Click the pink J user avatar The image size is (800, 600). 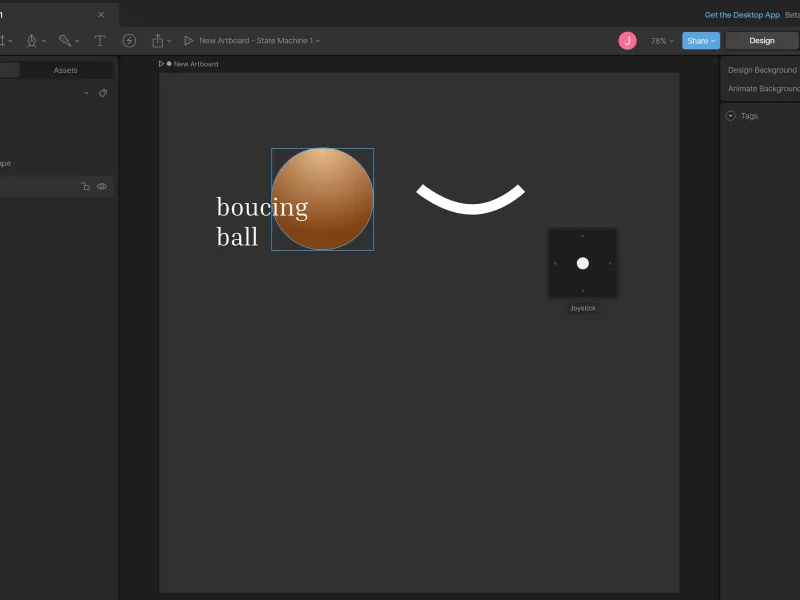(628, 41)
